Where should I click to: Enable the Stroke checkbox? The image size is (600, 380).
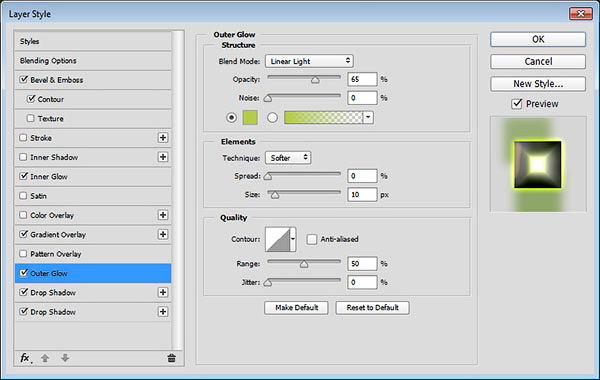23,137
